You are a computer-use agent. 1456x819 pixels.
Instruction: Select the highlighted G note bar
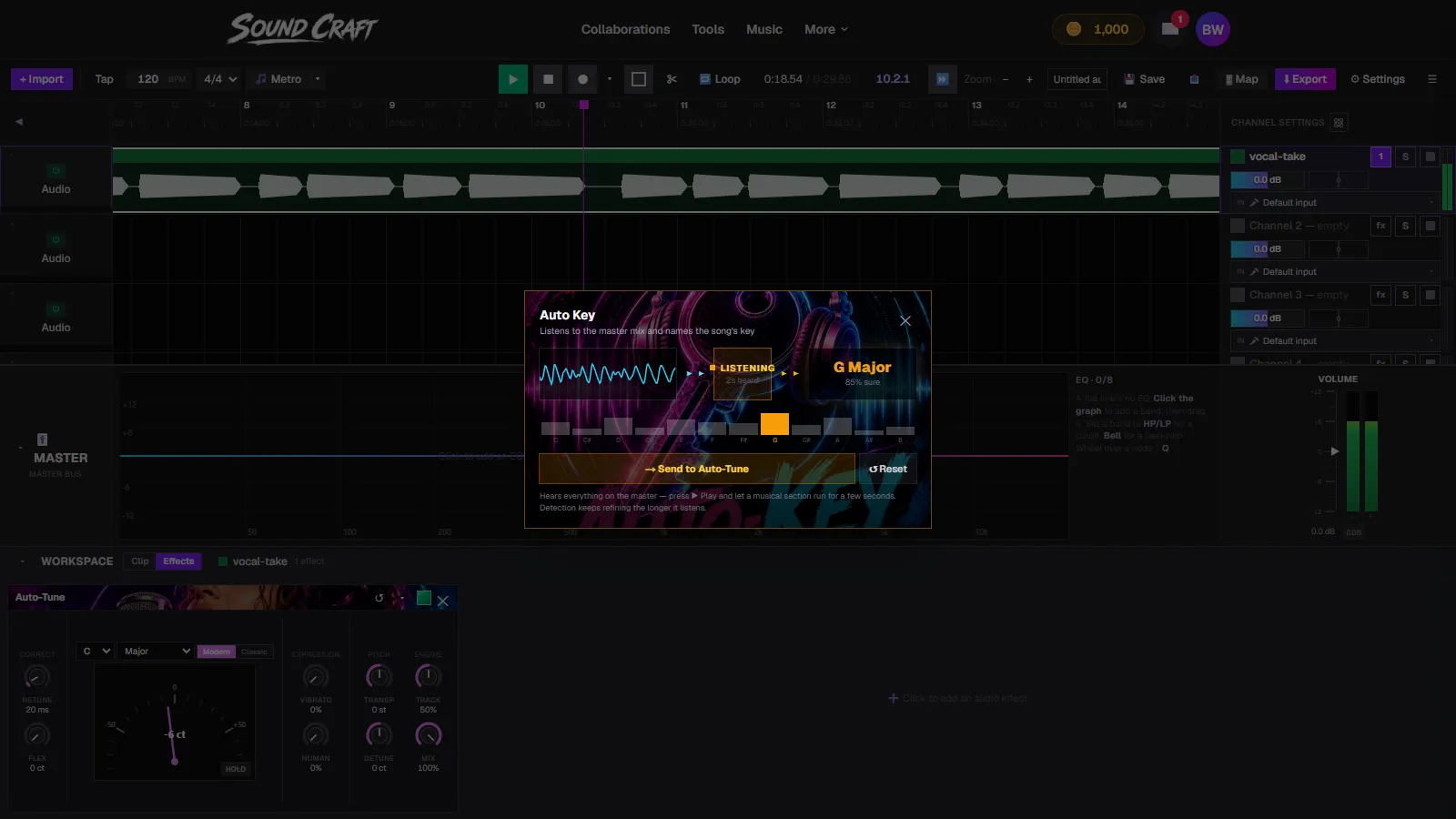point(774,424)
